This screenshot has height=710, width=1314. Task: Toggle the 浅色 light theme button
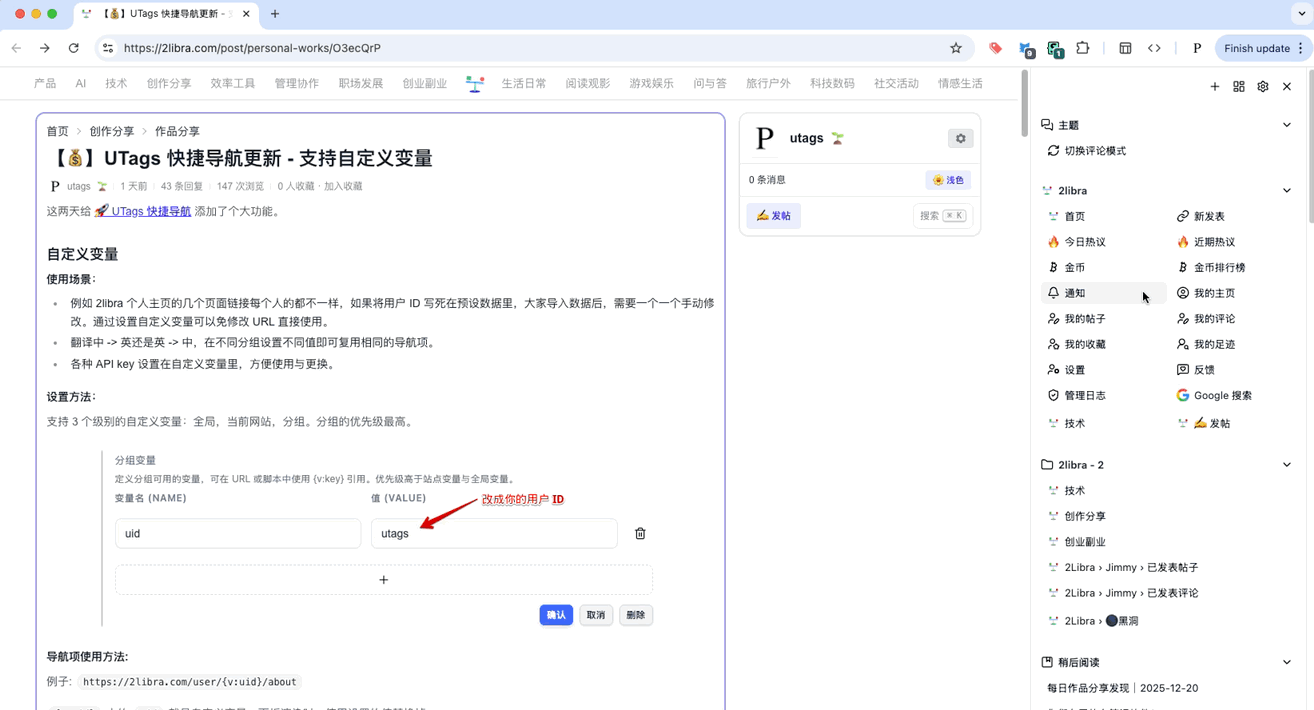948,180
